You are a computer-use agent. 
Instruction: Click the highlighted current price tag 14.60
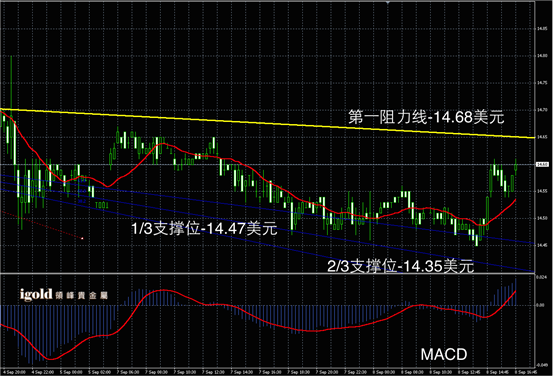[x=542, y=164]
